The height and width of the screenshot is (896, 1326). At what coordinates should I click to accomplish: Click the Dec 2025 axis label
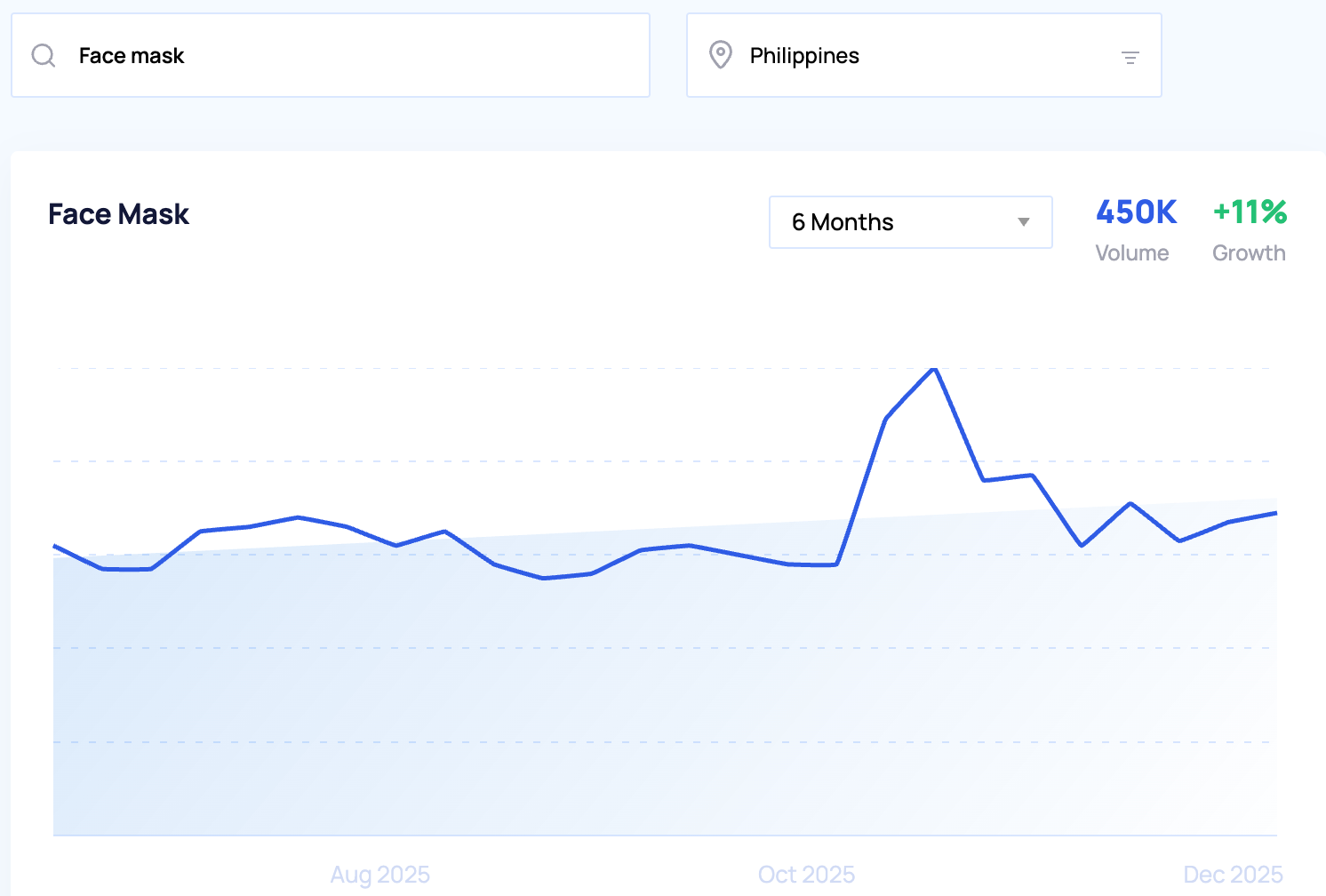point(1233,875)
